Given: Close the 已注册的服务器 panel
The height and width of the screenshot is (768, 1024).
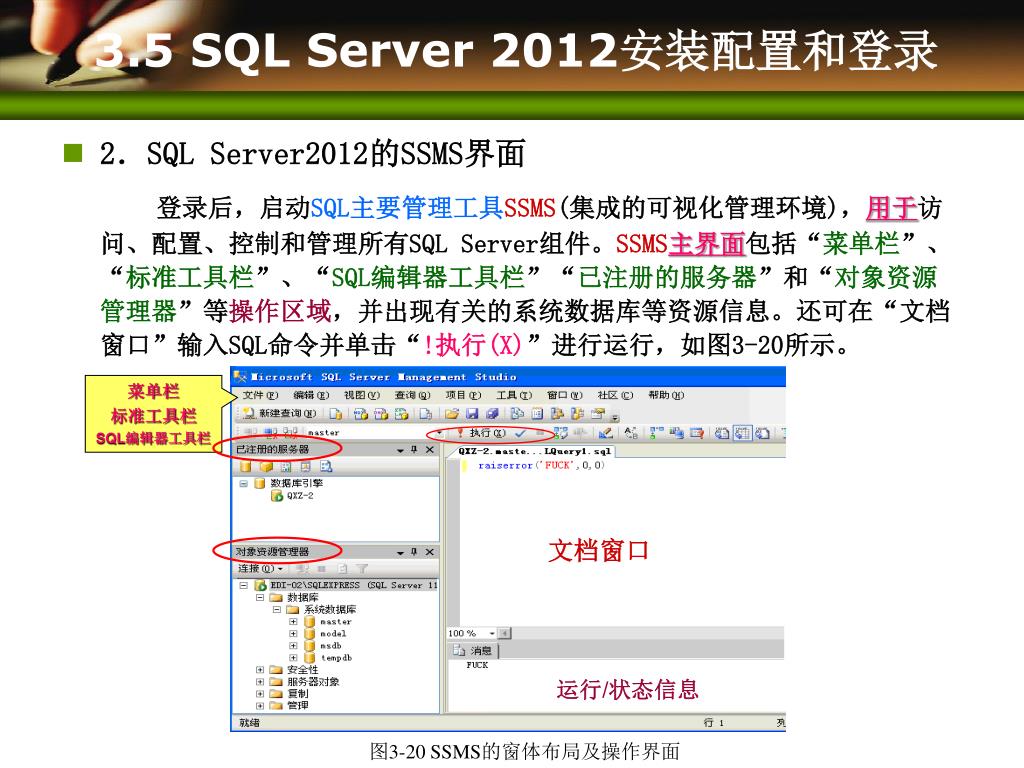Looking at the screenshot, I should coord(429,450).
